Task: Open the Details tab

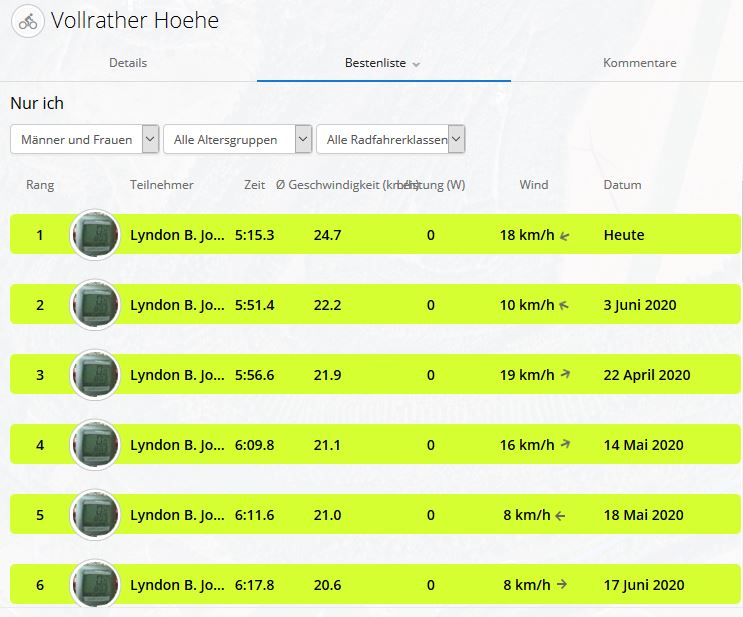Action: pyautogui.click(x=127, y=62)
